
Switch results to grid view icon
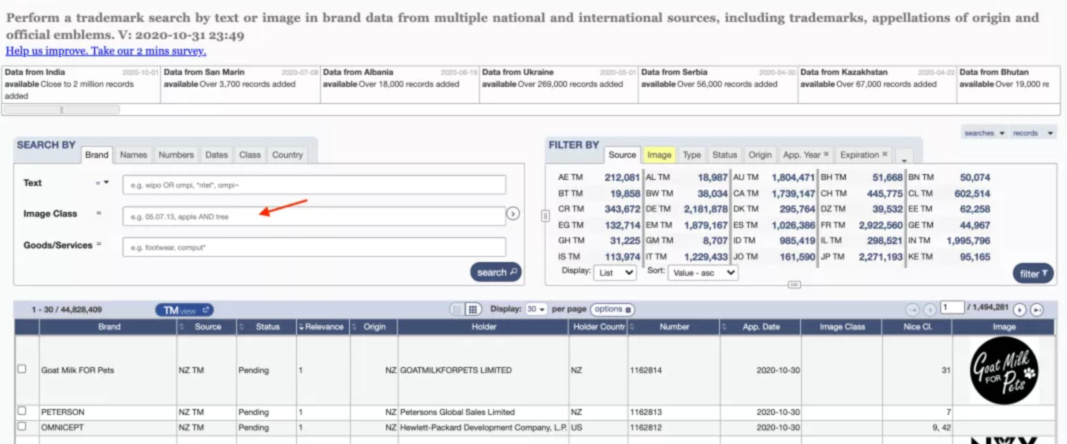pyautogui.click(x=474, y=310)
